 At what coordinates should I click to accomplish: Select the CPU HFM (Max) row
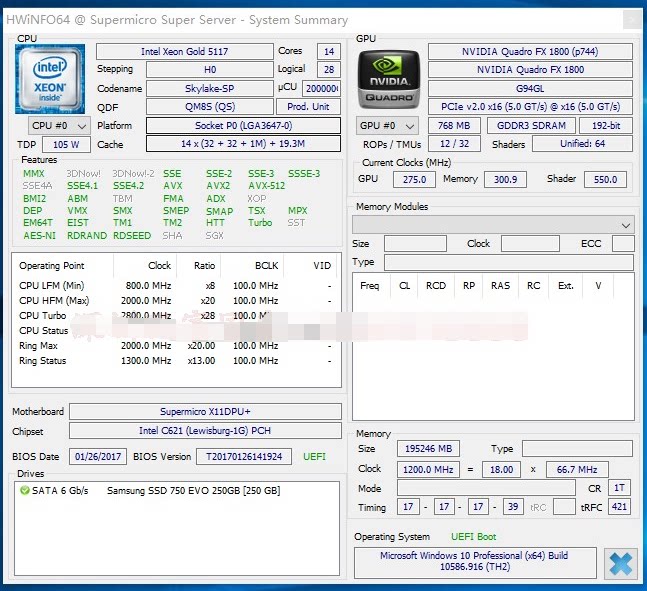point(176,300)
